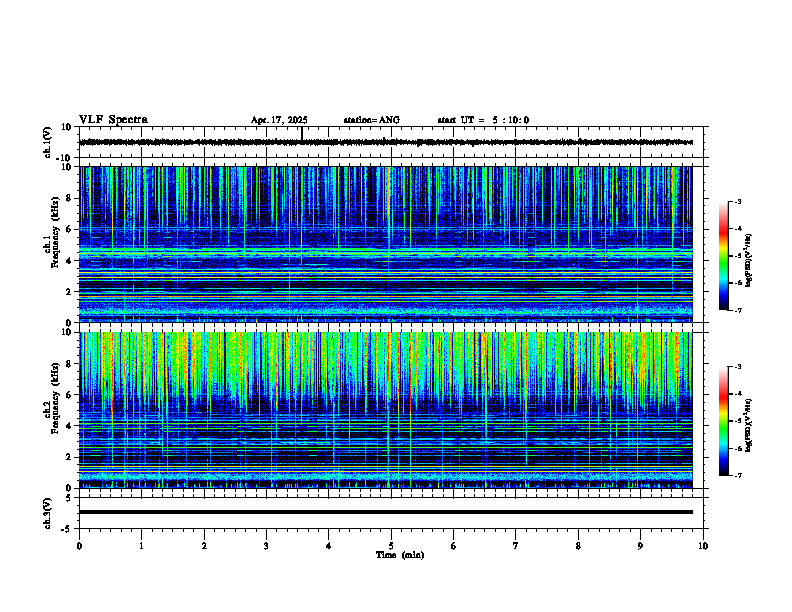
Task: Click the "8" kHz tick on ch.2 frequency axis
Action: 69,364
